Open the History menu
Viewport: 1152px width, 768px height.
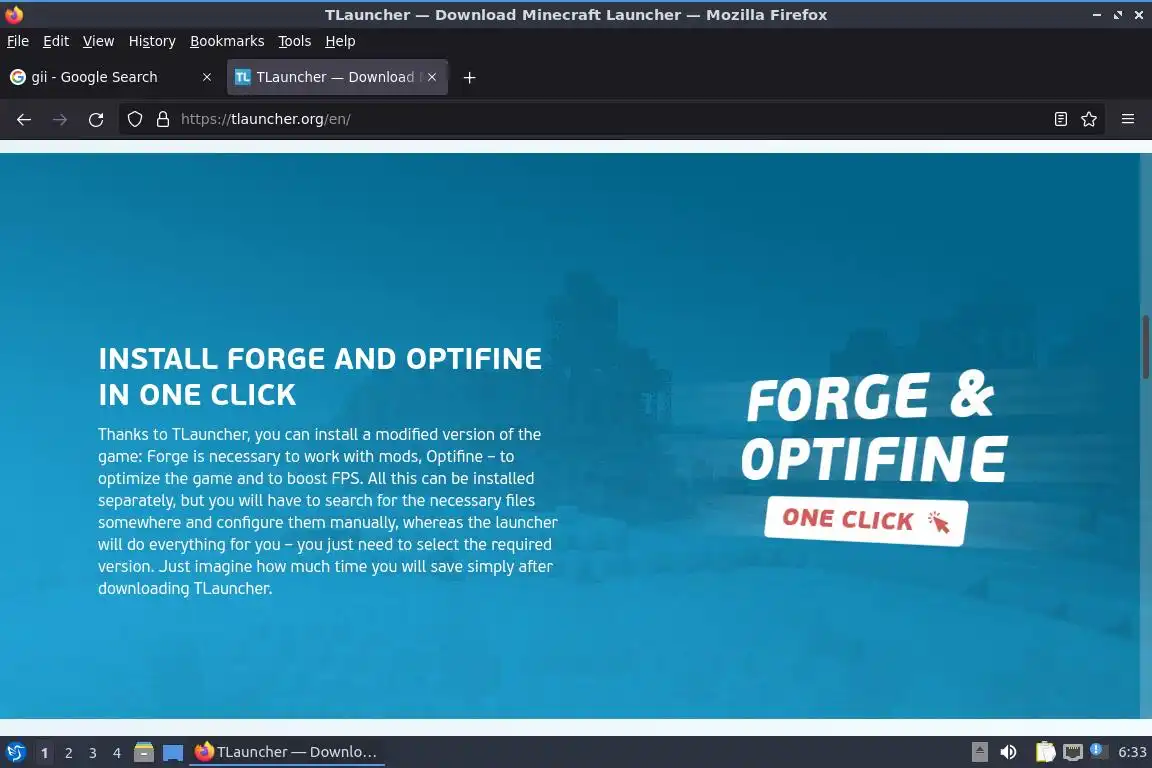(152, 41)
